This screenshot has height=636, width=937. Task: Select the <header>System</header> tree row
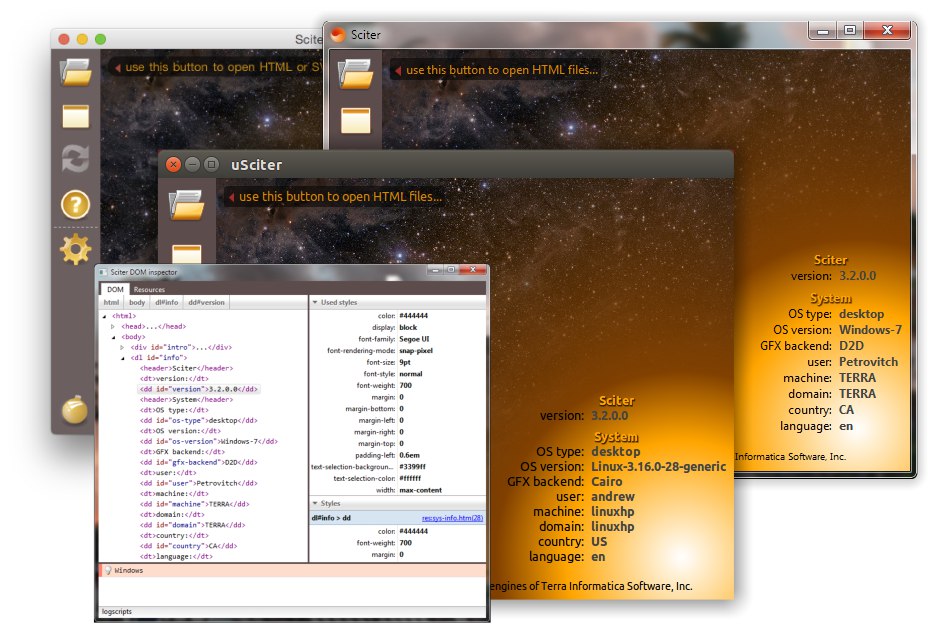pos(186,399)
